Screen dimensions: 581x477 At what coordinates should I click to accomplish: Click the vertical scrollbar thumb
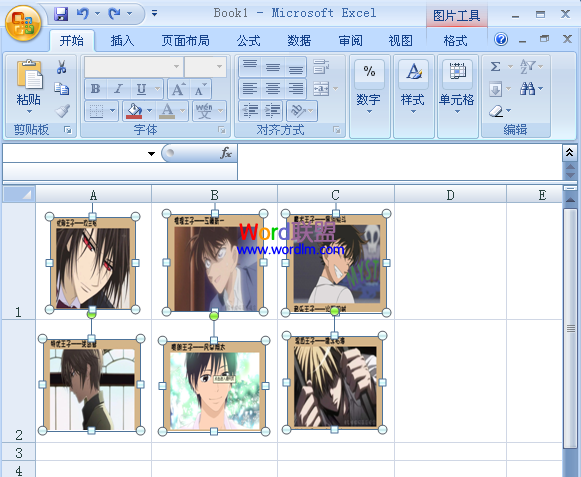(570, 328)
